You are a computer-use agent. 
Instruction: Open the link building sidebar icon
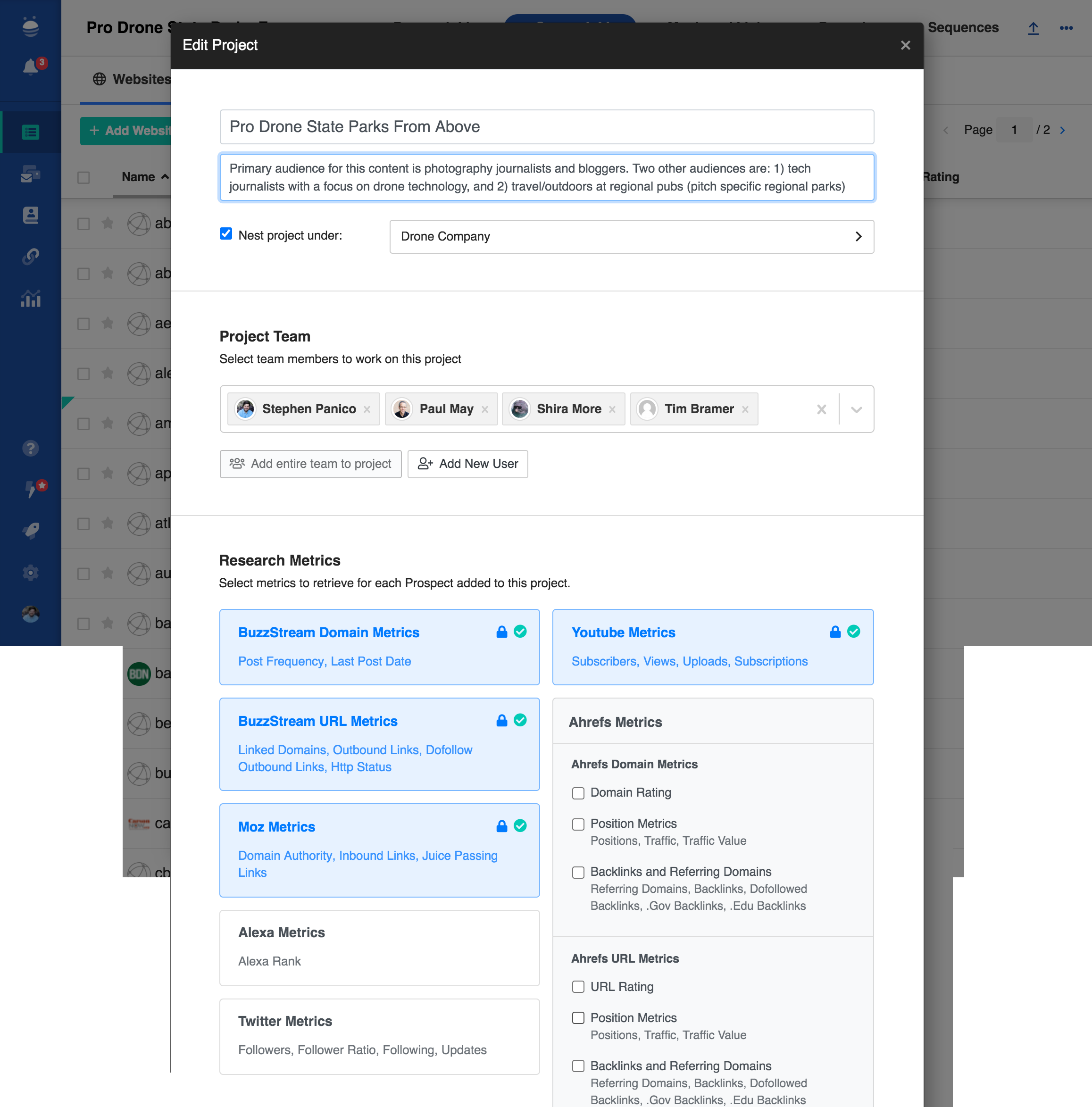[30, 256]
